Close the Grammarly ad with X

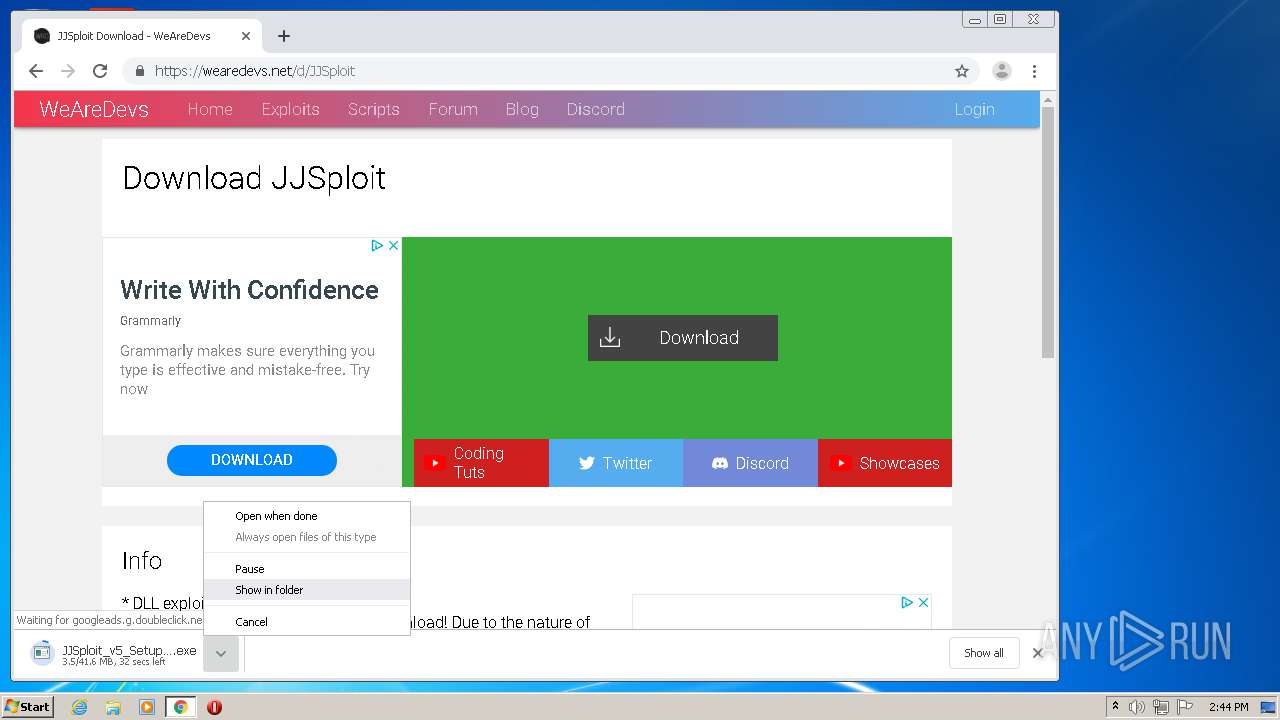coord(393,245)
